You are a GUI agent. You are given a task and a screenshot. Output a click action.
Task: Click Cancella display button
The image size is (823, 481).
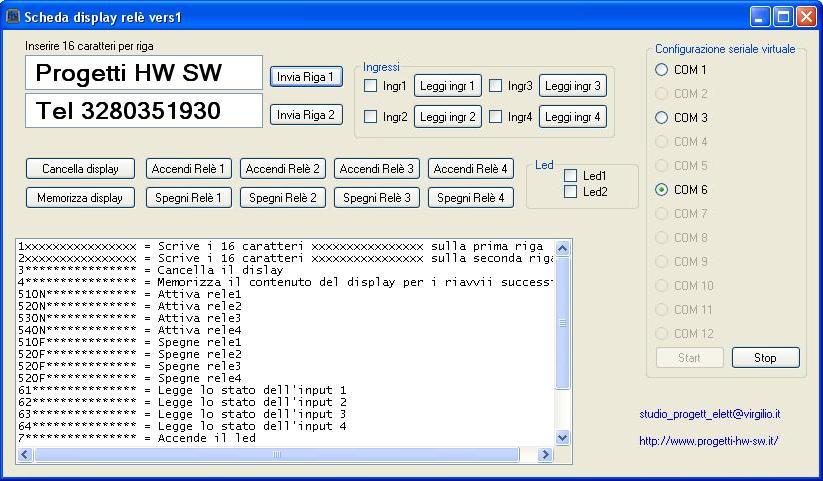pos(80,169)
